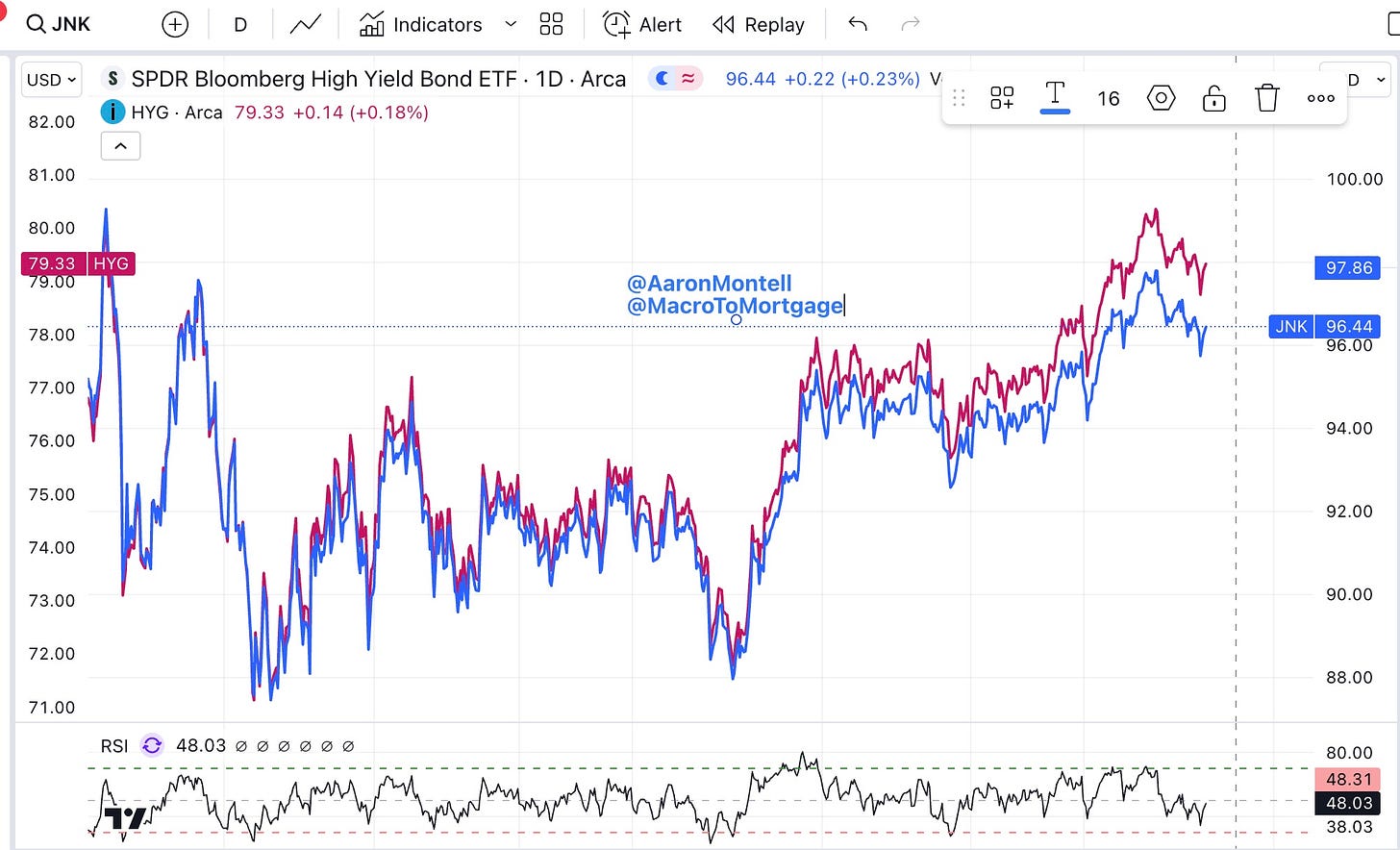Click the 48.03 RSI value label
Viewport: 1400px width, 850px height.
1348,802
